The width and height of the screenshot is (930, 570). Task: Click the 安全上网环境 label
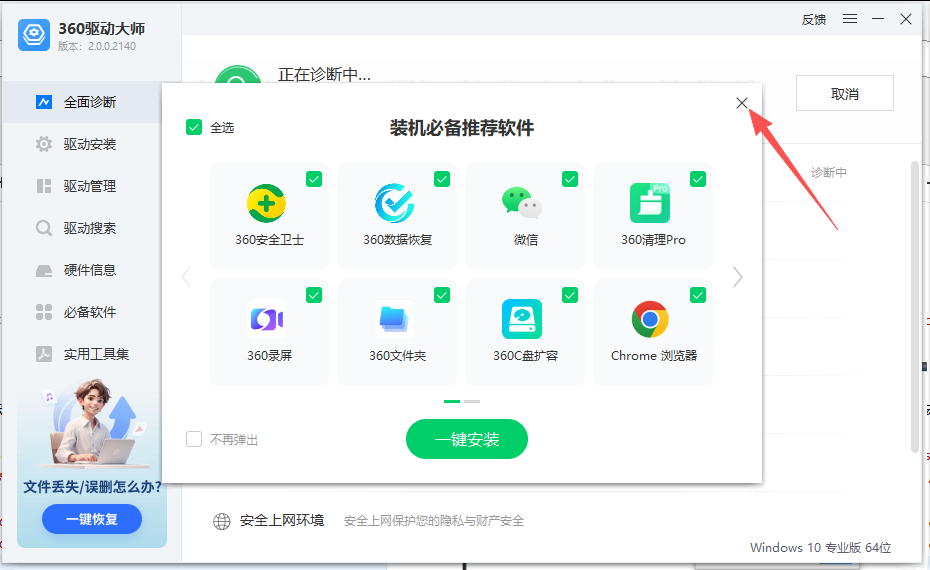[282, 521]
